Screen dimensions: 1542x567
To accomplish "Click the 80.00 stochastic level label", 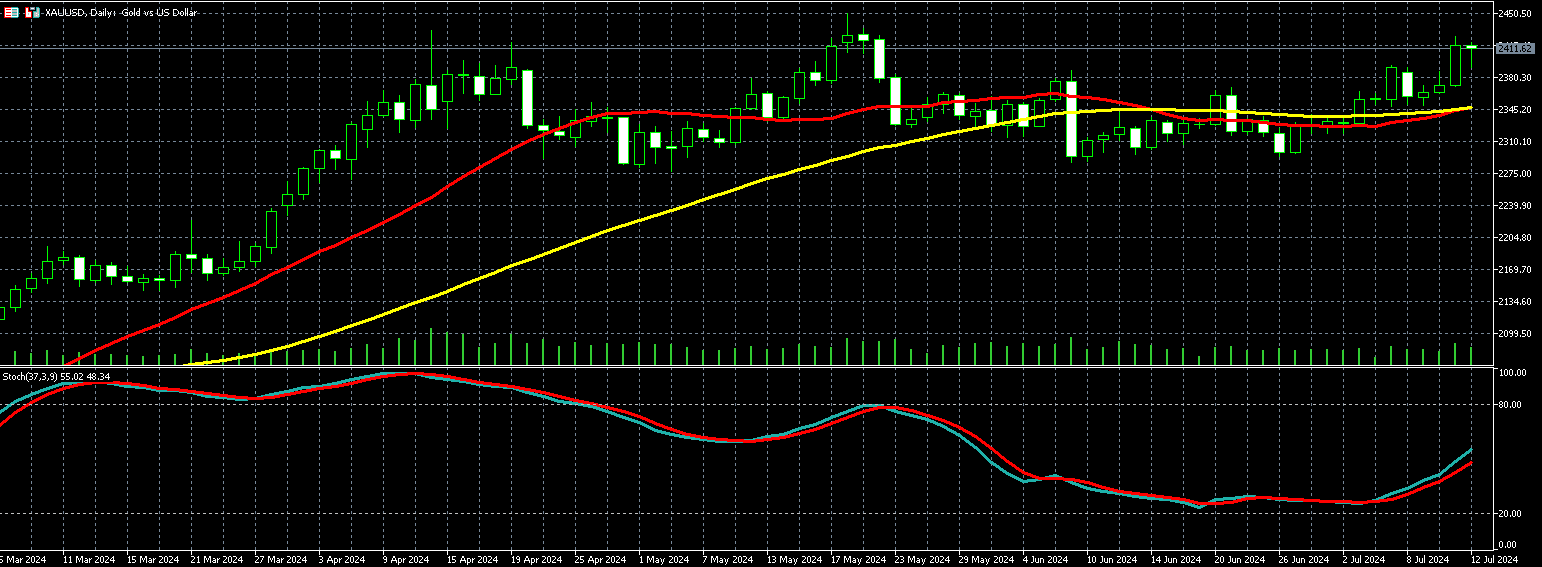I will [1511, 404].
